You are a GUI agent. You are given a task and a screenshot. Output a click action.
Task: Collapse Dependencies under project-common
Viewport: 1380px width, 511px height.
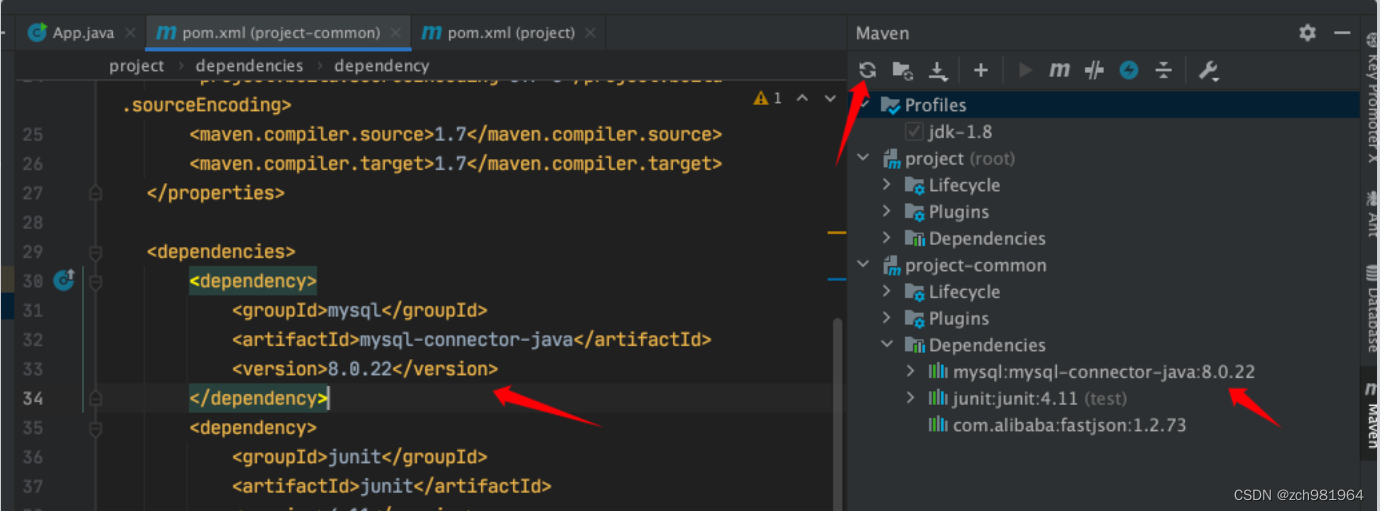pyautogui.click(x=887, y=345)
